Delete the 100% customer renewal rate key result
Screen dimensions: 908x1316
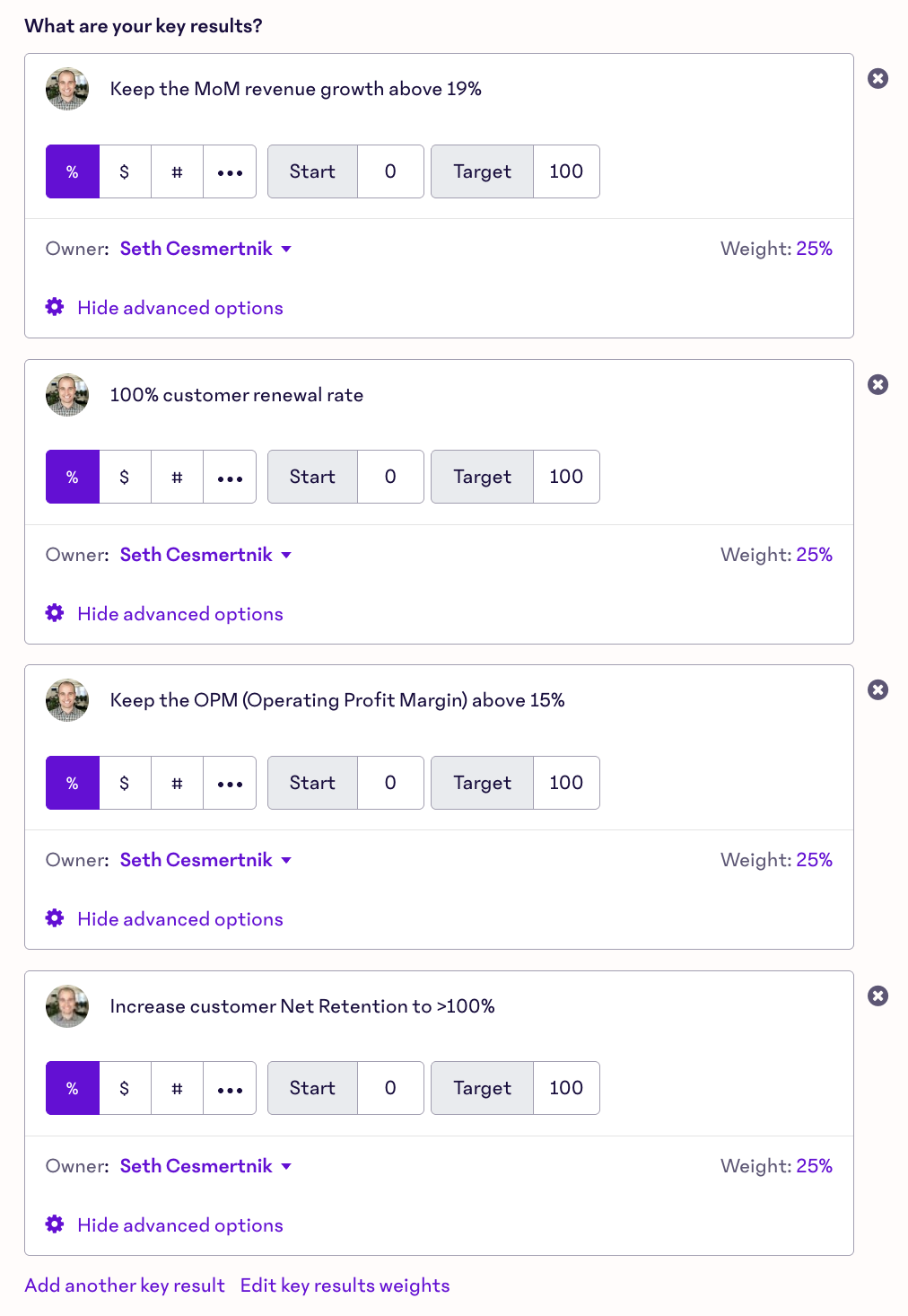[x=877, y=385]
